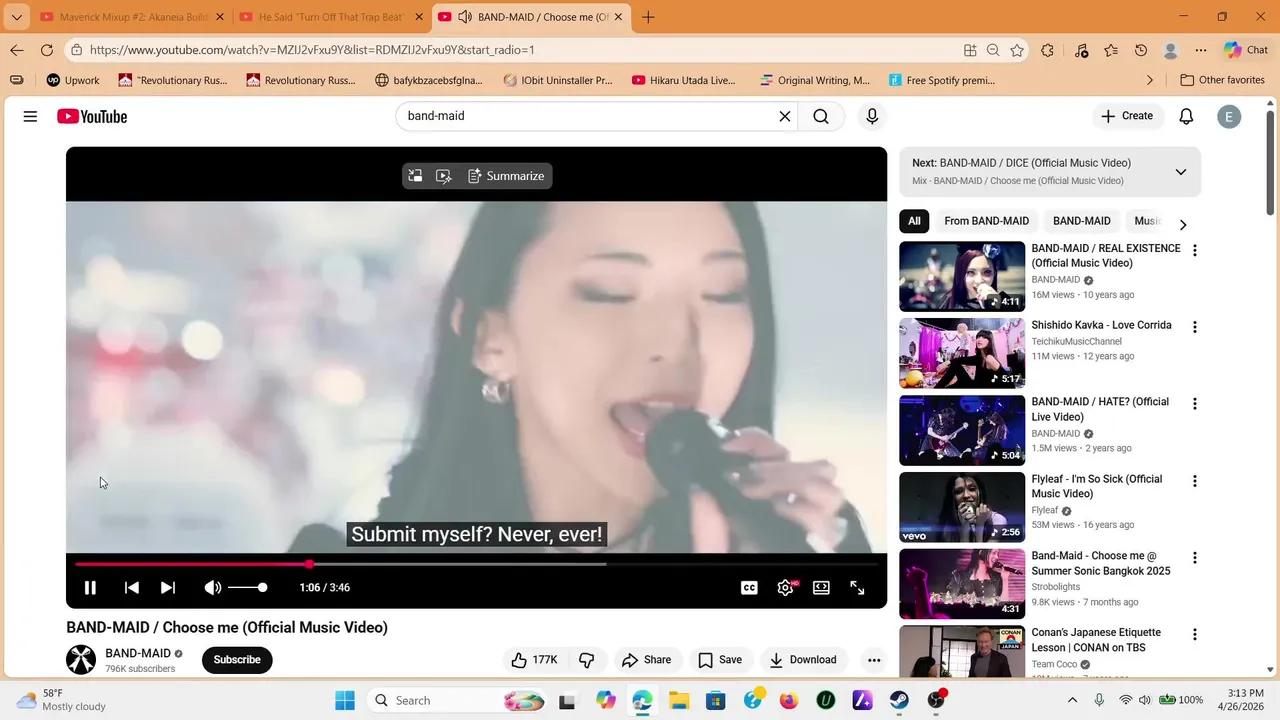Toggle closed captions on the player
The image size is (1280, 720).
(749, 588)
